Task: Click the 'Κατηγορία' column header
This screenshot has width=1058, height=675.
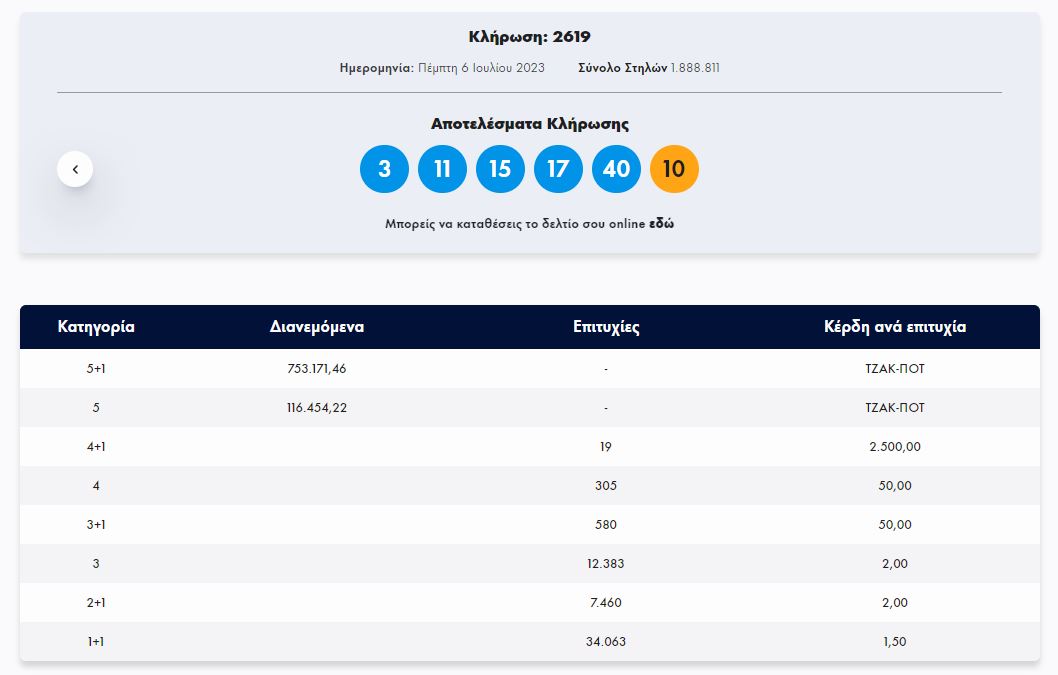Action: coord(96,327)
